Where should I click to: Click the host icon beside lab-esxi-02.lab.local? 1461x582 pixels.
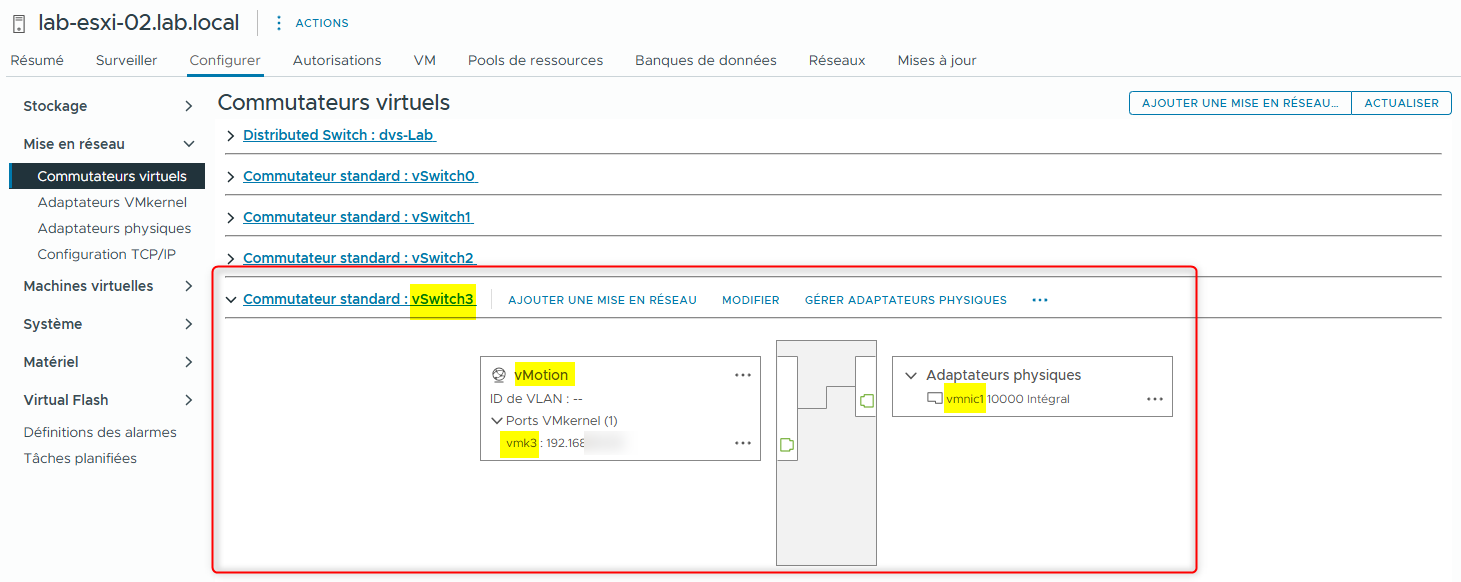point(17,22)
